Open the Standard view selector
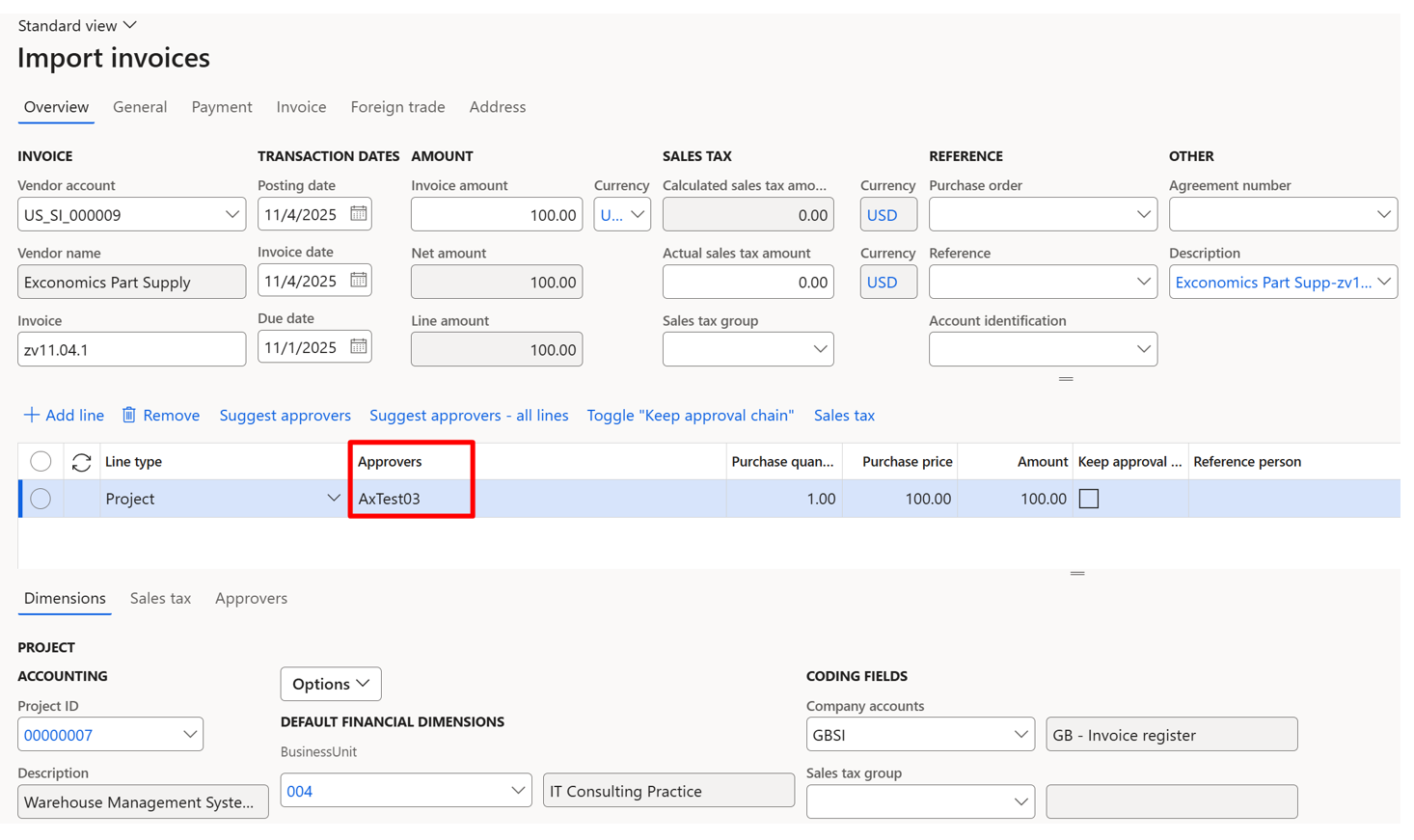The width and height of the screenshot is (1414, 840). pos(77,25)
